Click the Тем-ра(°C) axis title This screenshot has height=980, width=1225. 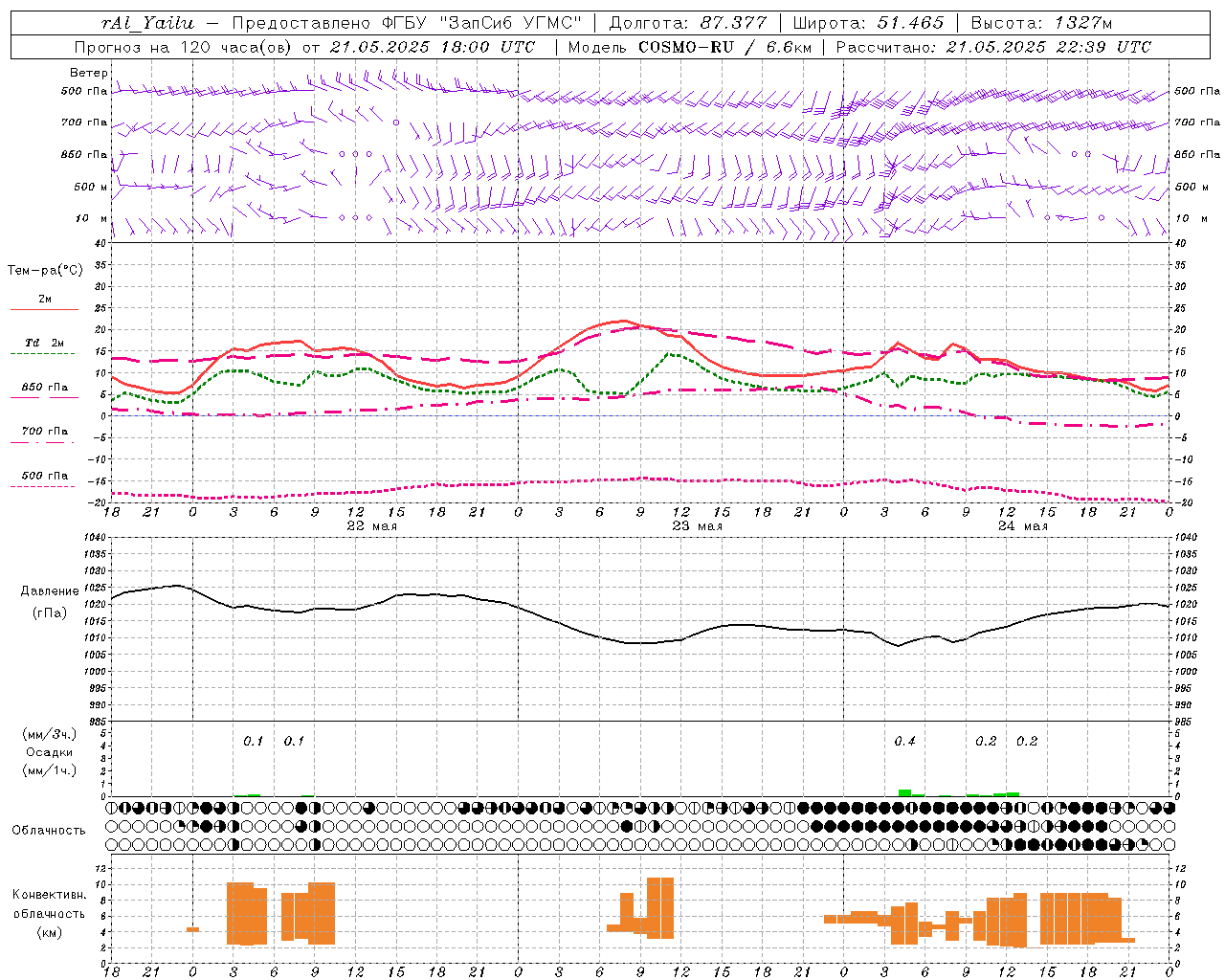[x=45, y=271]
